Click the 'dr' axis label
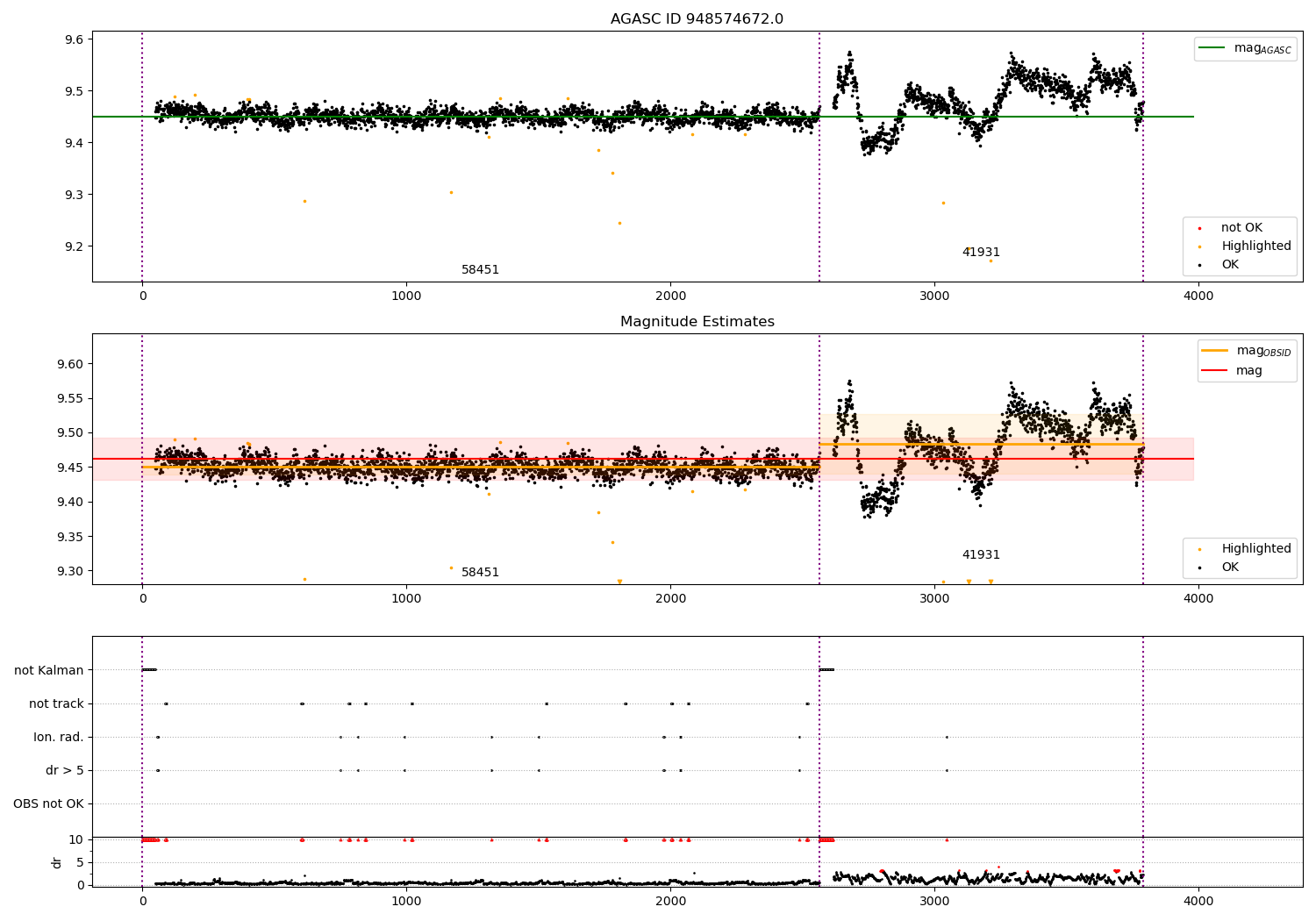The image size is (1316, 921). coord(57,862)
